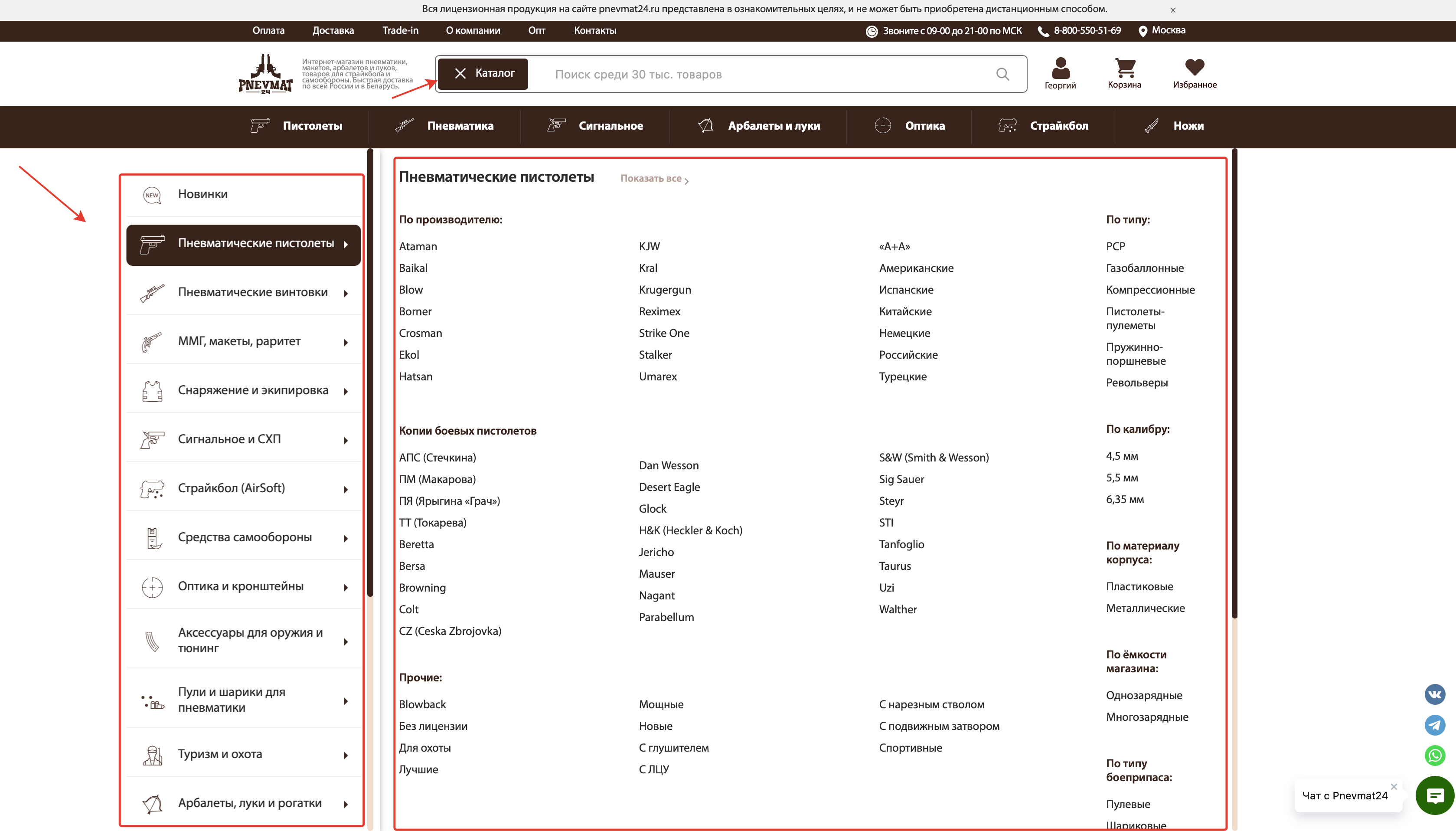The width and height of the screenshot is (1456, 831).
Task: Open the Российские manufacturers link
Action: coord(908,355)
